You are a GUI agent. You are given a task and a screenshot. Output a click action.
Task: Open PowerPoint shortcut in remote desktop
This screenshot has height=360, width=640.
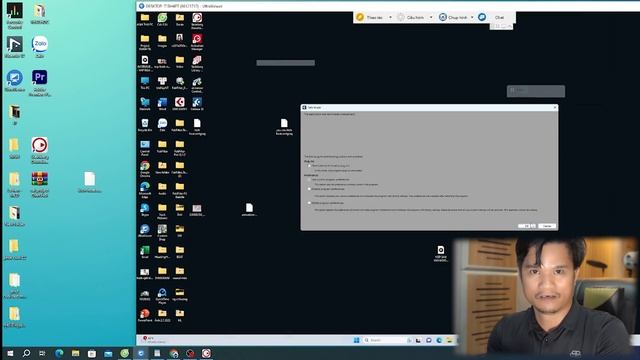[x=145, y=313]
